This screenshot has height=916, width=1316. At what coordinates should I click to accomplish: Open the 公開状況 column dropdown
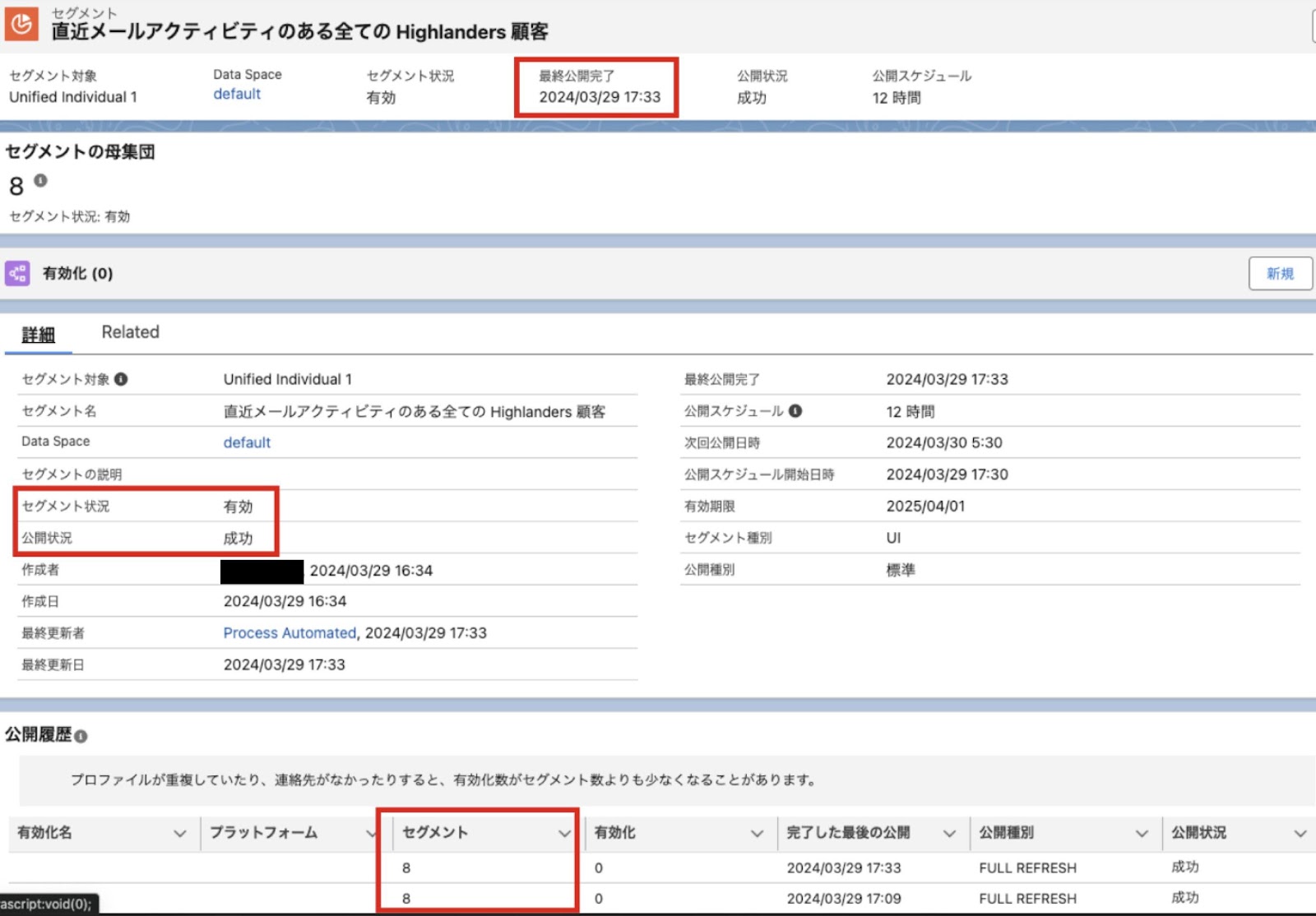click(x=1300, y=833)
